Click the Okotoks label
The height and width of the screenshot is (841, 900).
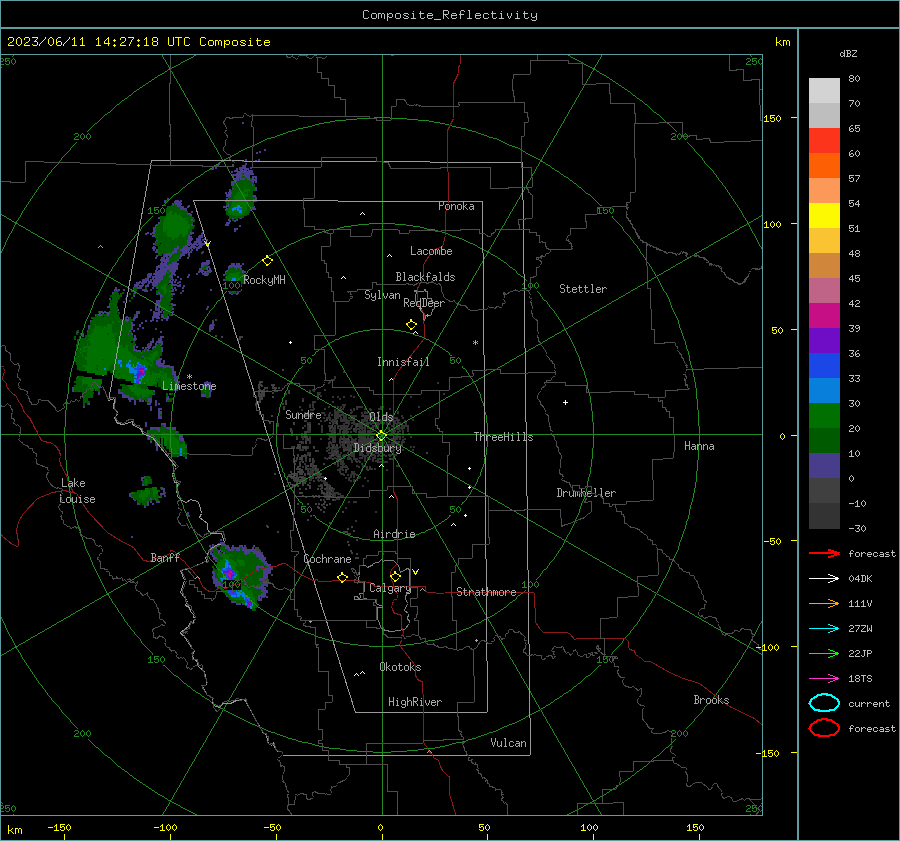click(400, 667)
